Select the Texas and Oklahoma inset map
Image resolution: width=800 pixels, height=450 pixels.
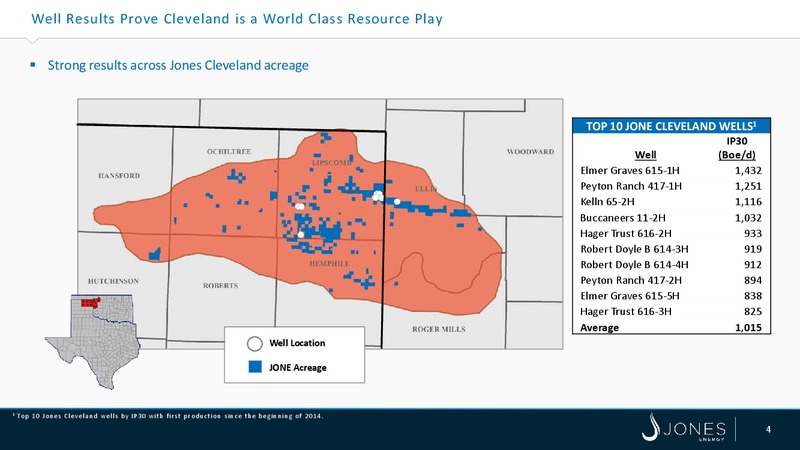pos(93,342)
